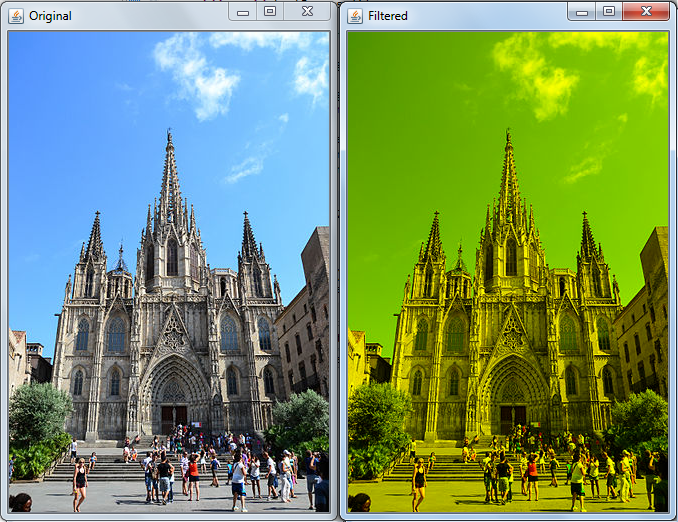The image size is (678, 522).
Task: Click the yellow-green image in the Filtered window
Action: (x=508, y=272)
